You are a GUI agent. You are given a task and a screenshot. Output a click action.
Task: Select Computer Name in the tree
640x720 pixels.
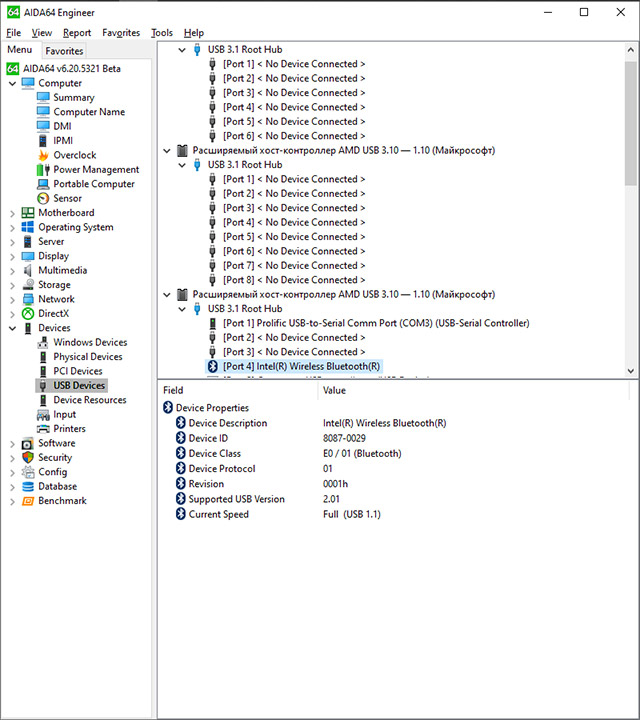(89, 112)
